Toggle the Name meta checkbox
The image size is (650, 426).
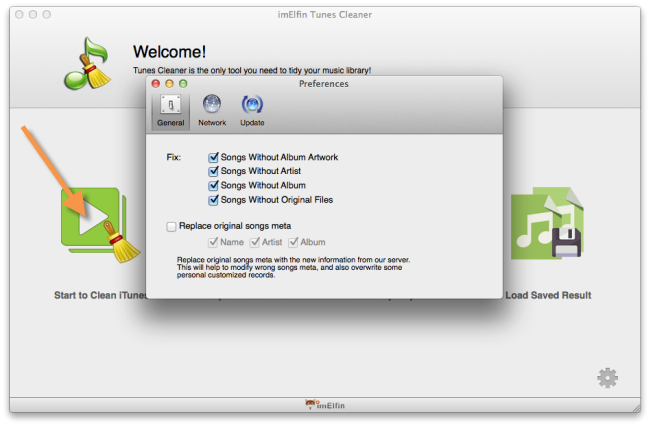click(213, 242)
